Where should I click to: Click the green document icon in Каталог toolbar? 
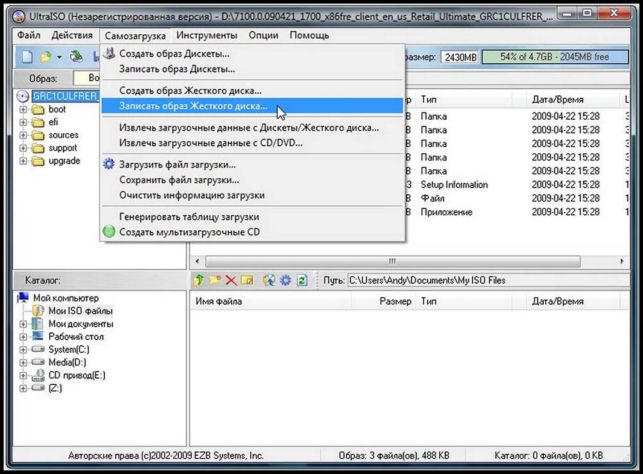[302, 280]
